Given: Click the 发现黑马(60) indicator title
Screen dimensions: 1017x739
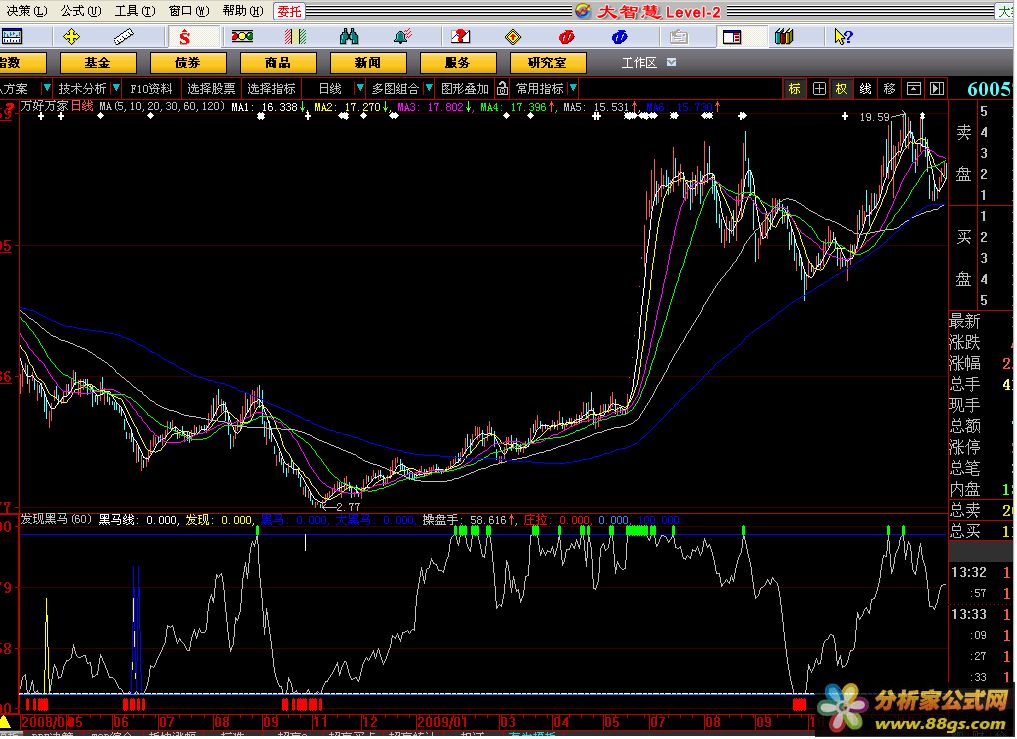Looking at the screenshot, I should point(56,520).
